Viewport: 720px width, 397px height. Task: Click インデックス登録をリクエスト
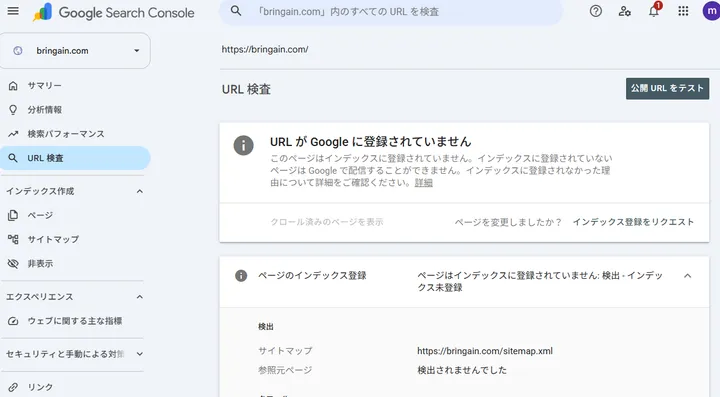point(633,222)
